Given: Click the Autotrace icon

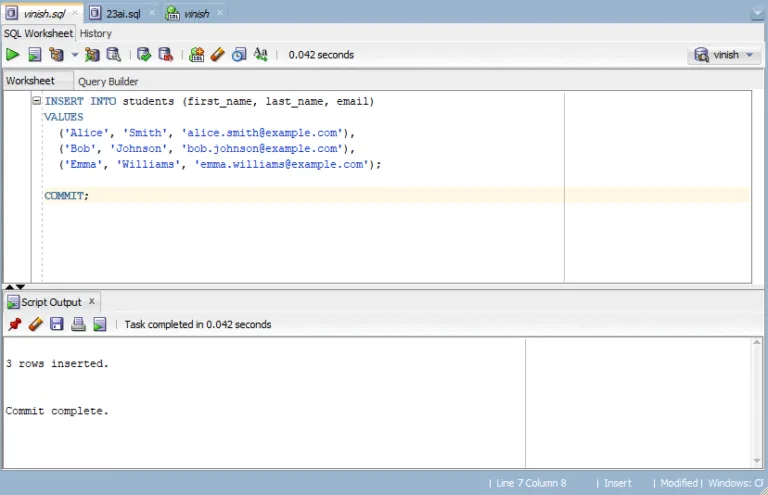Looking at the screenshot, I should 92,54.
